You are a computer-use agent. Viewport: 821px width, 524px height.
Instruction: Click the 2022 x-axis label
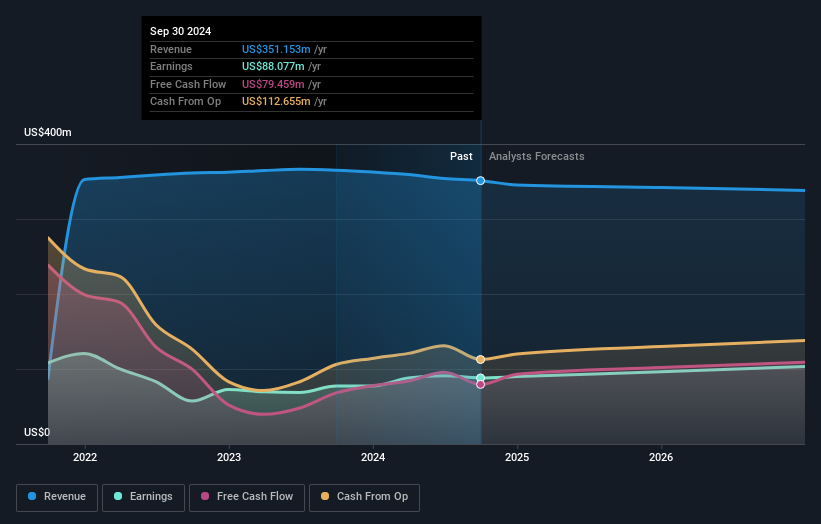pos(85,457)
